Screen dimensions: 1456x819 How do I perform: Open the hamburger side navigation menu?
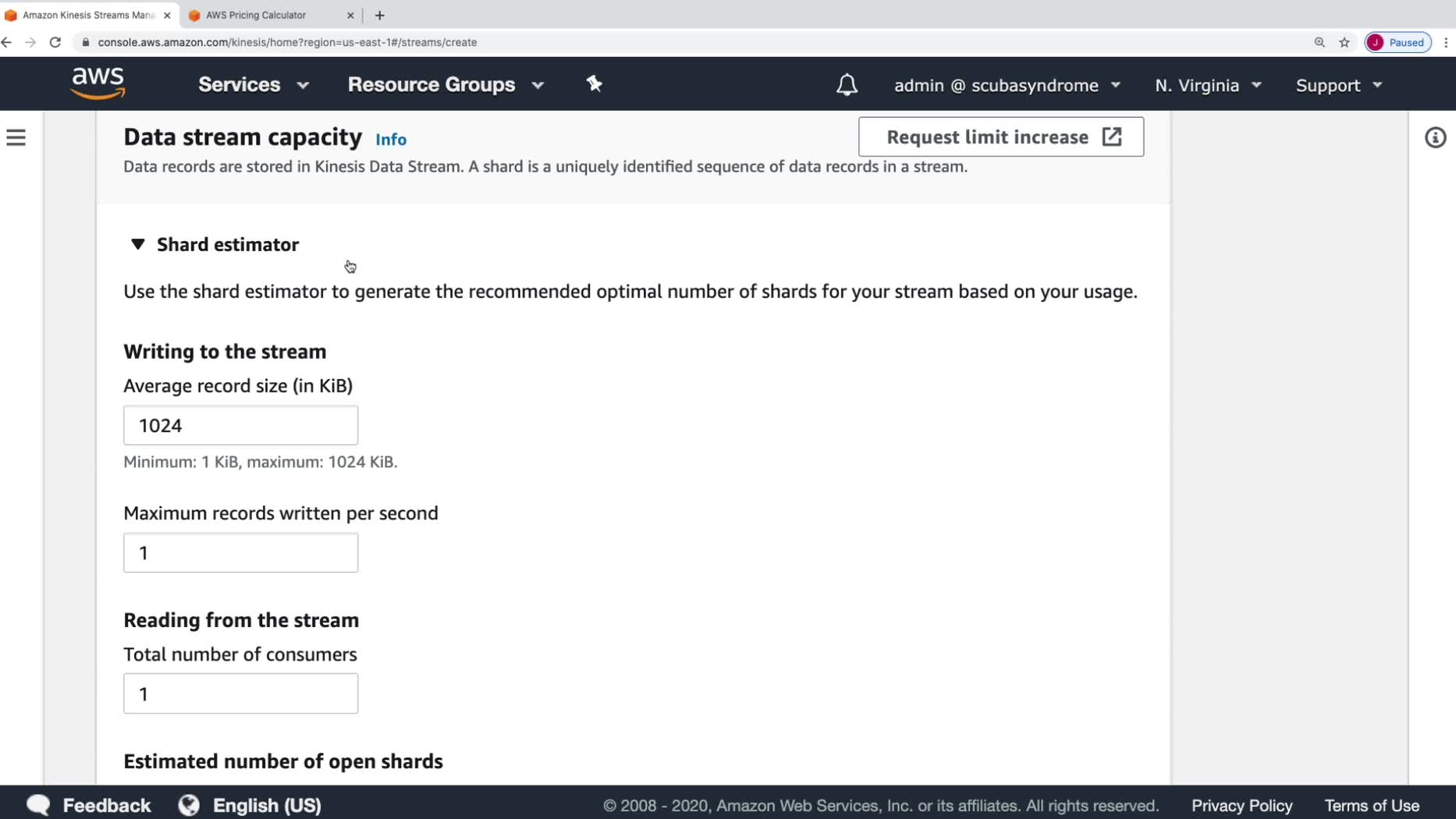pos(16,138)
